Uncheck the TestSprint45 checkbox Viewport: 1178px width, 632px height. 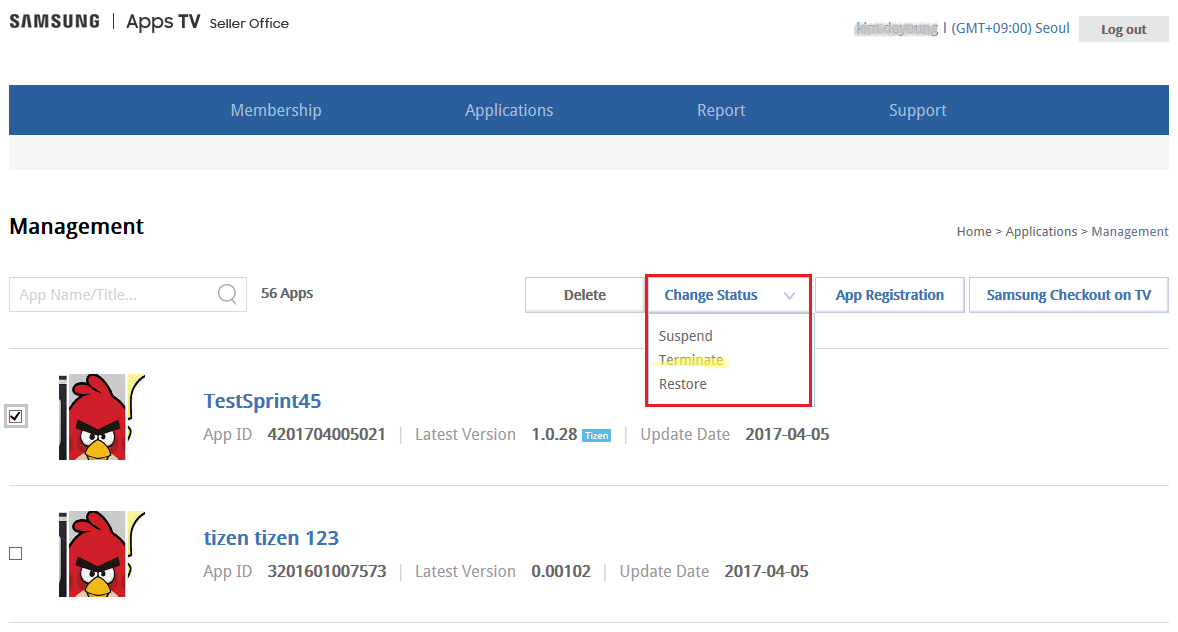16,416
